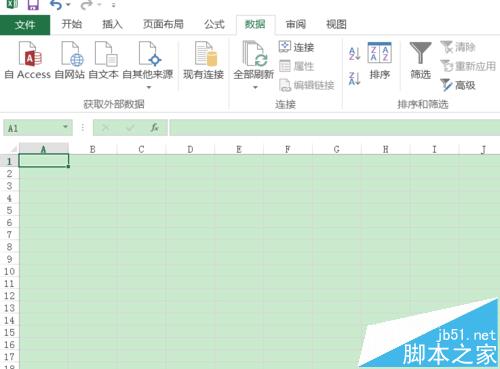The height and width of the screenshot is (369, 500).
Task: Click the 连接 (connections) button
Action: [x=297, y=47]
